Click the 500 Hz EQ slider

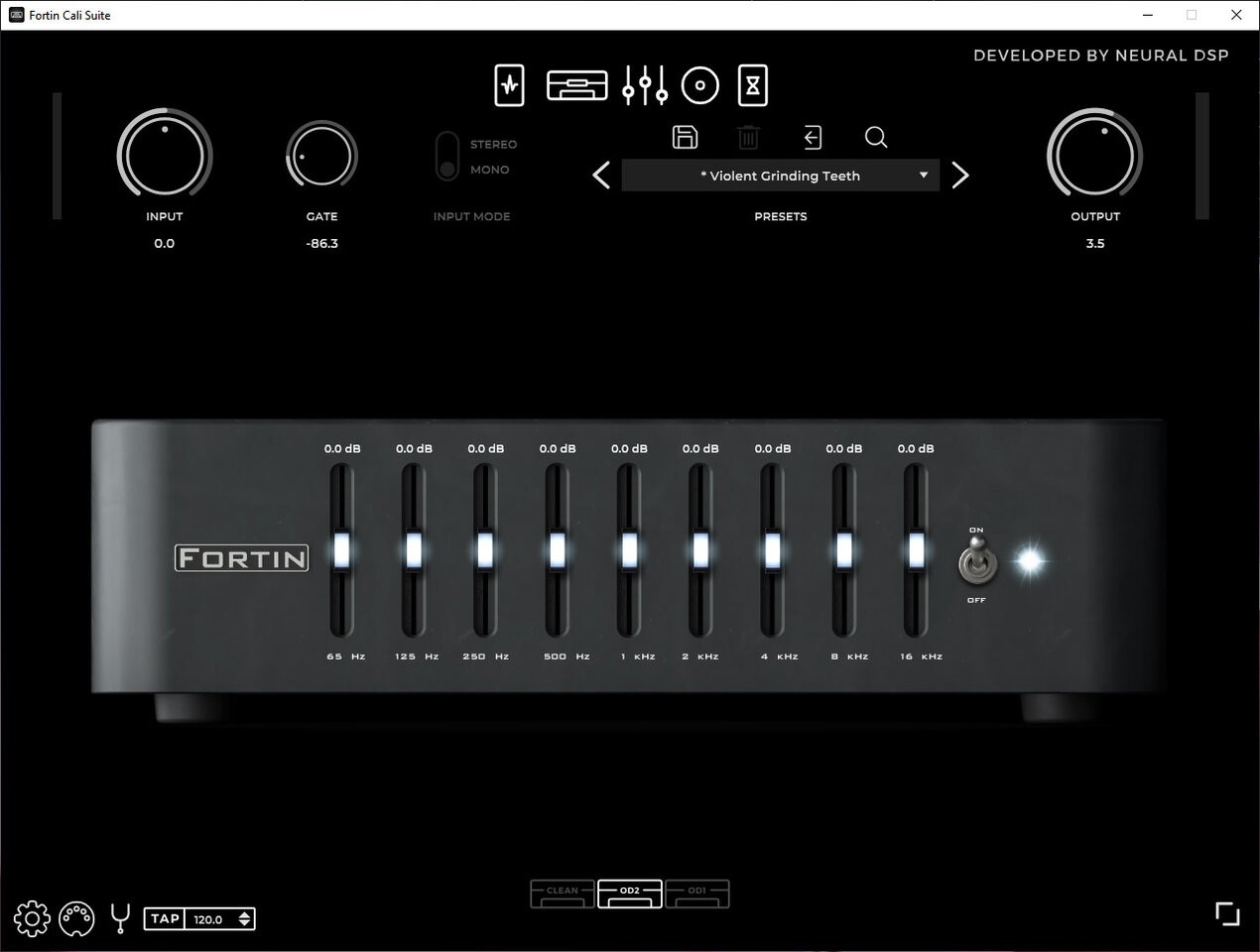point(558,550)
